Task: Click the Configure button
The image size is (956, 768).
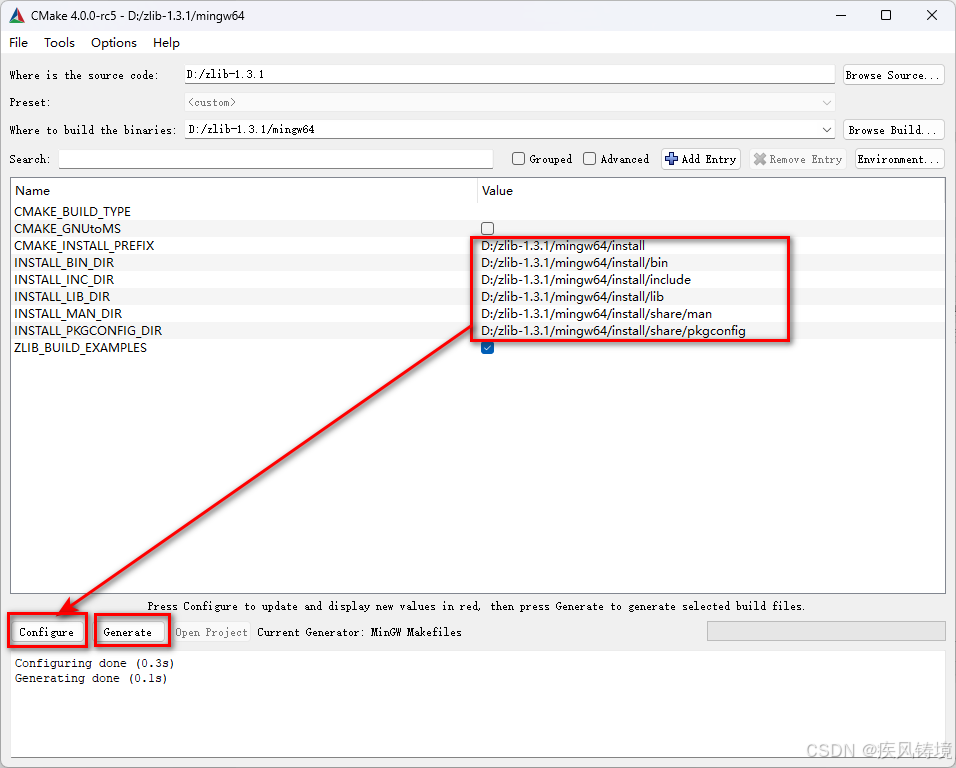Action: click(47, 632)
